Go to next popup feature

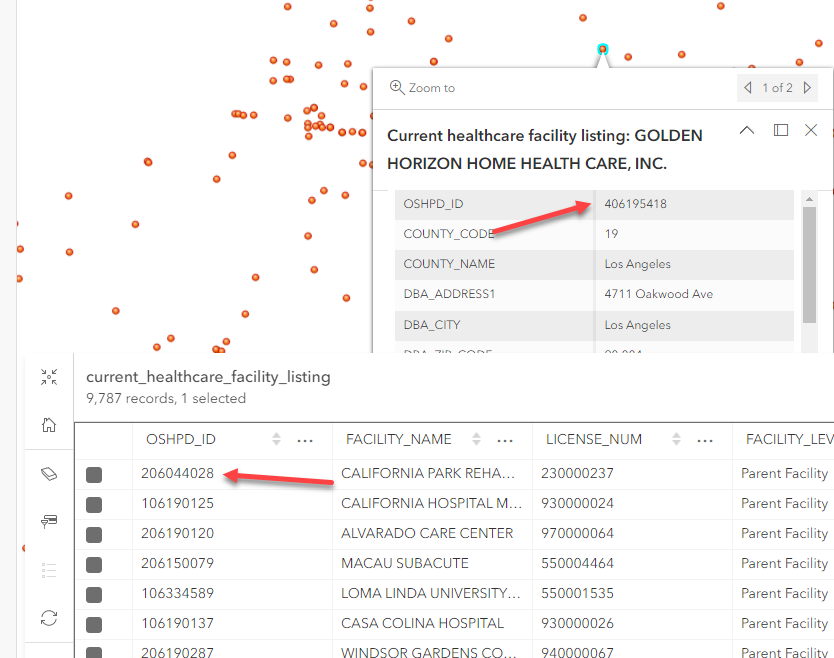[807, 88]
